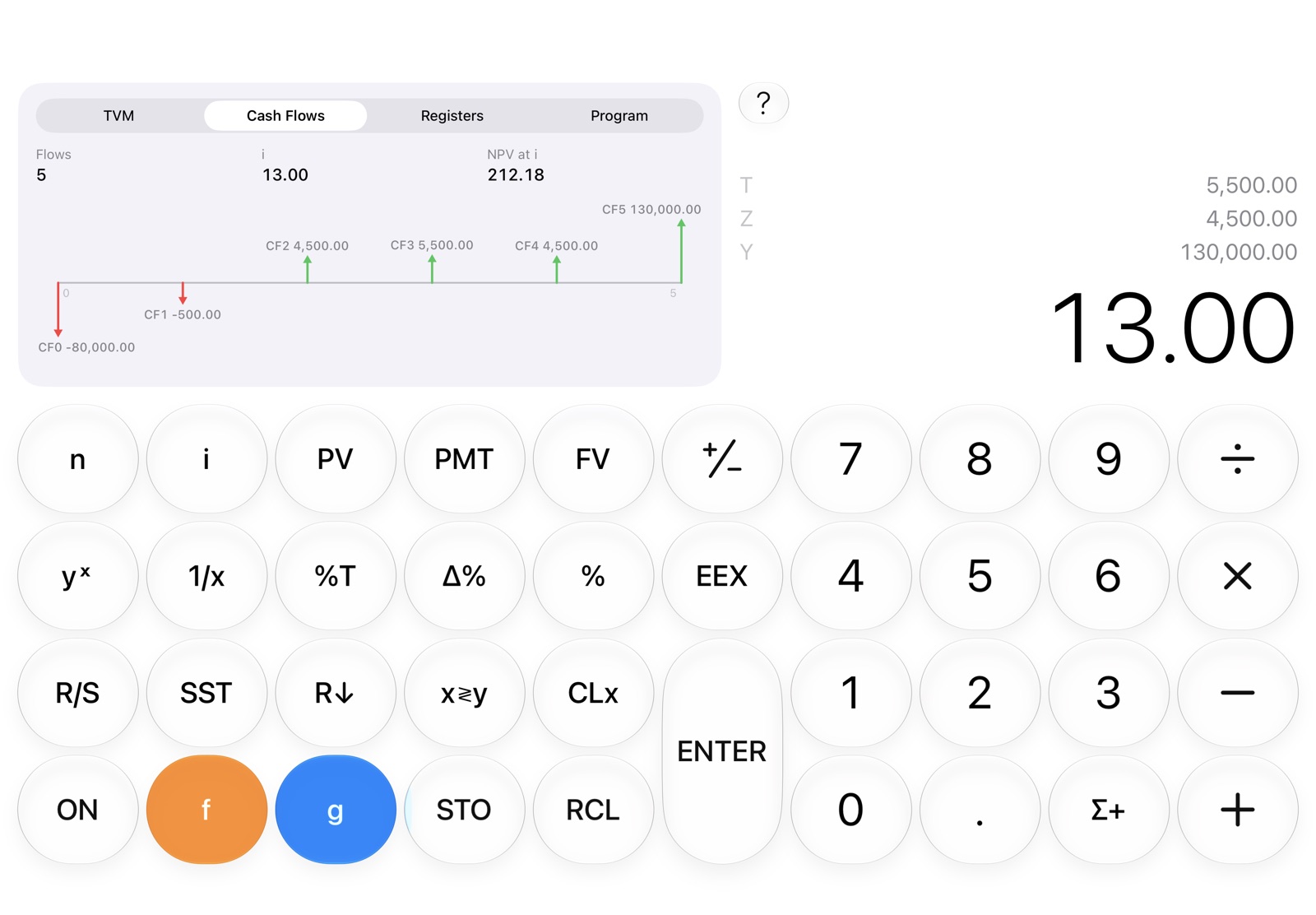
Task: Click the T register value 5,500.00
Action: [x=1251, y=185]
